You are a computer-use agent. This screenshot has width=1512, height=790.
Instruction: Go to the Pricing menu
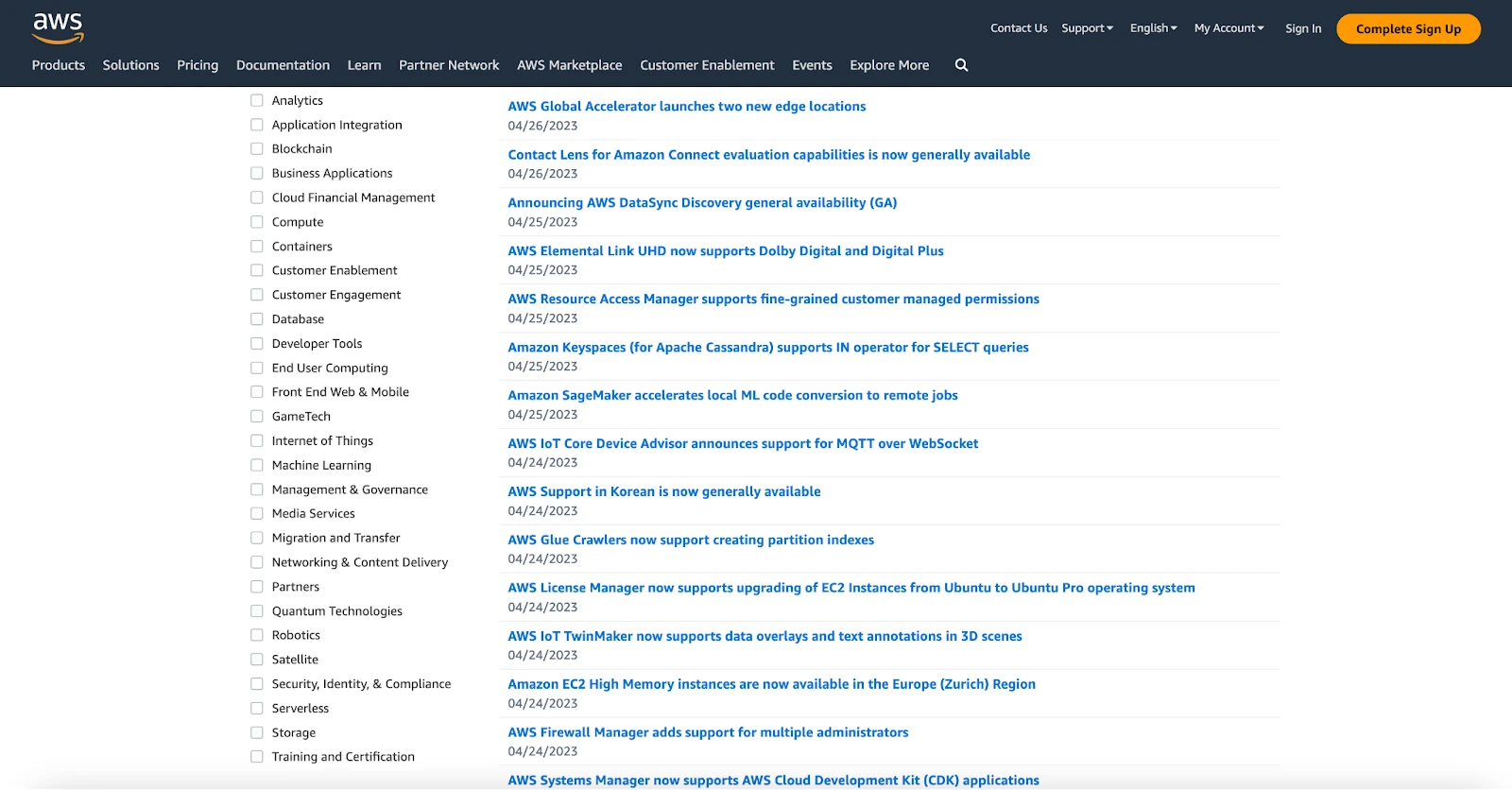[x=198, y=65]
